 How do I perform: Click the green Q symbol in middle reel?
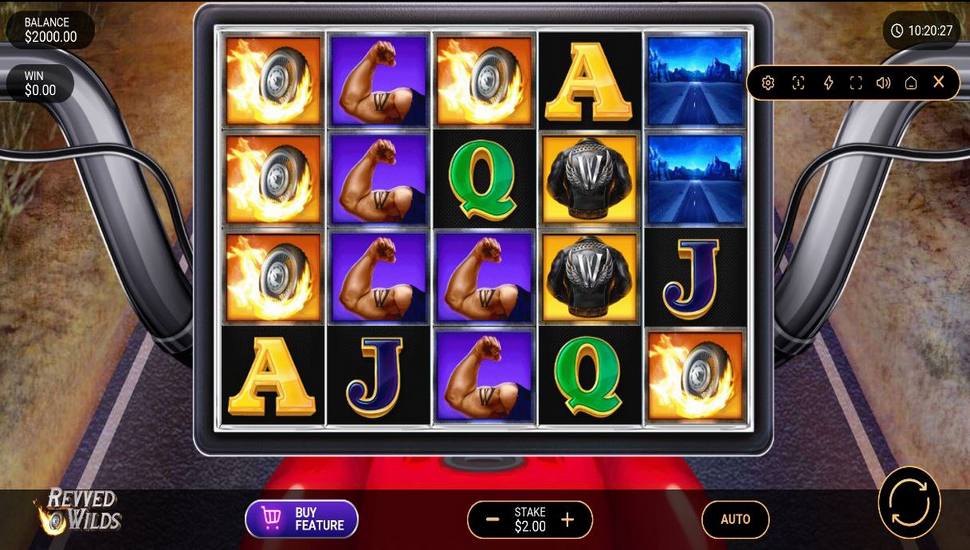pos(484,179)
